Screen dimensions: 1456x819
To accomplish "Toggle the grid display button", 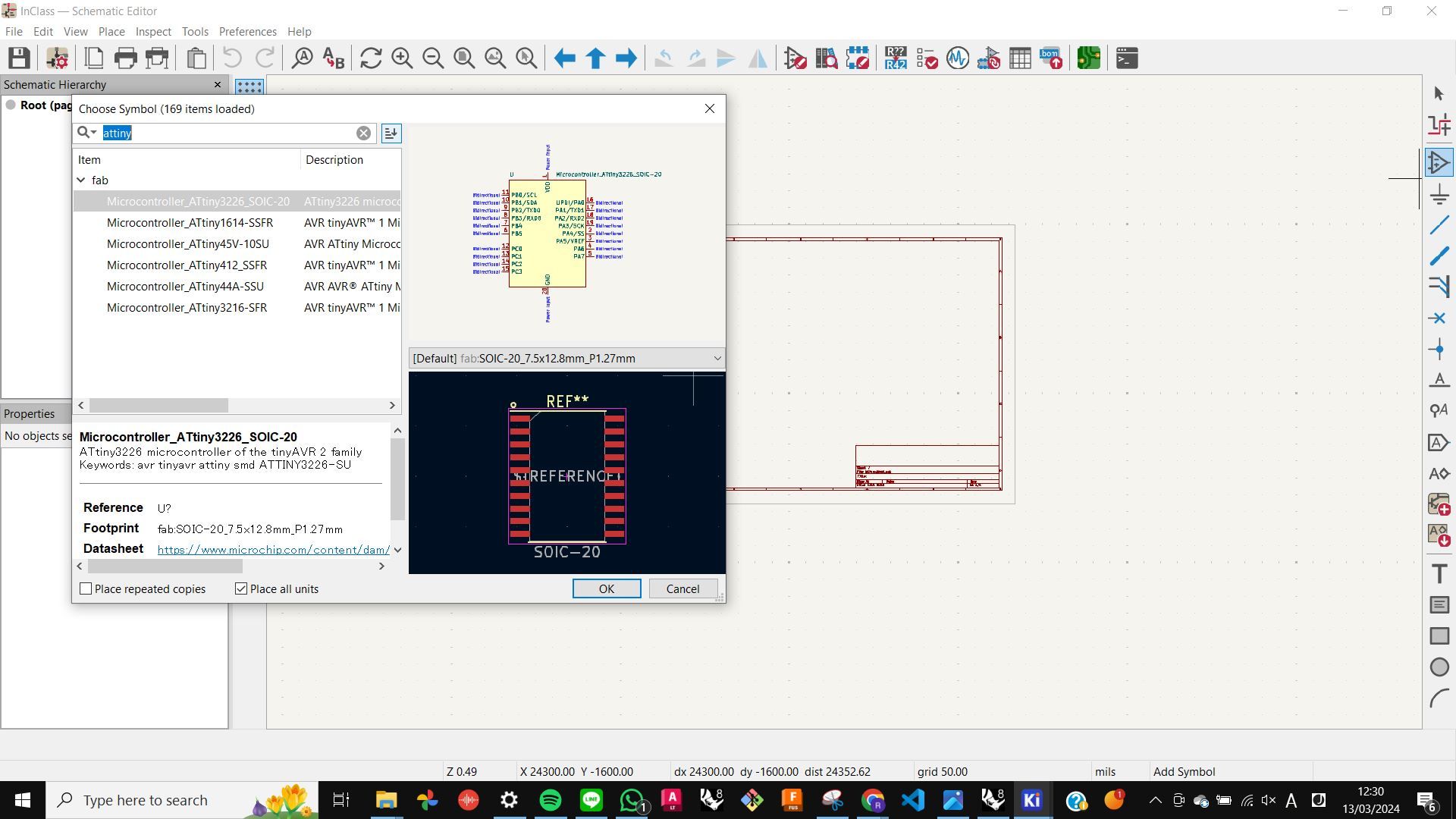I will point(249,86).
